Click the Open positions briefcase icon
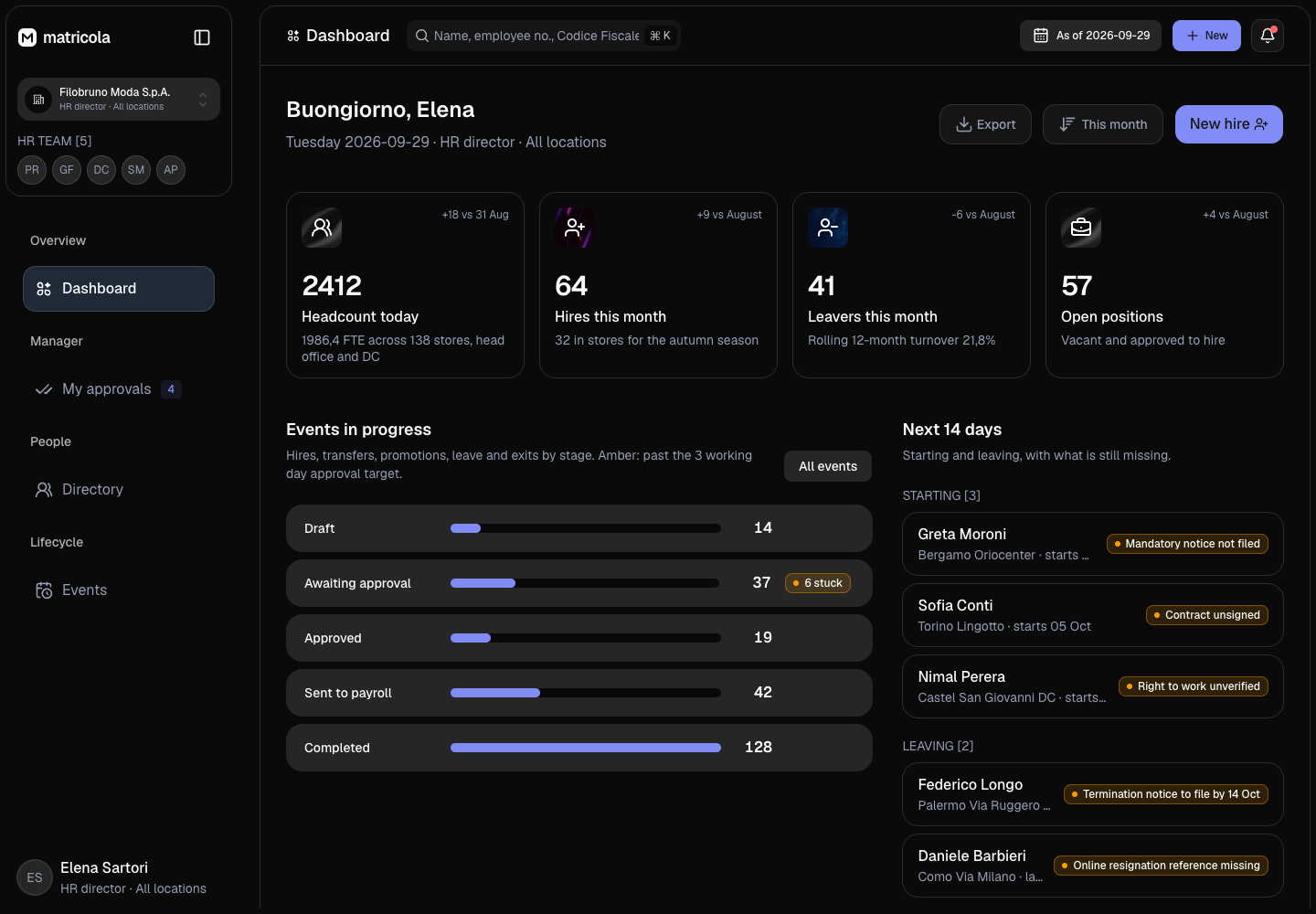Screen dimensions: 1316x914 coord(1081,228)
